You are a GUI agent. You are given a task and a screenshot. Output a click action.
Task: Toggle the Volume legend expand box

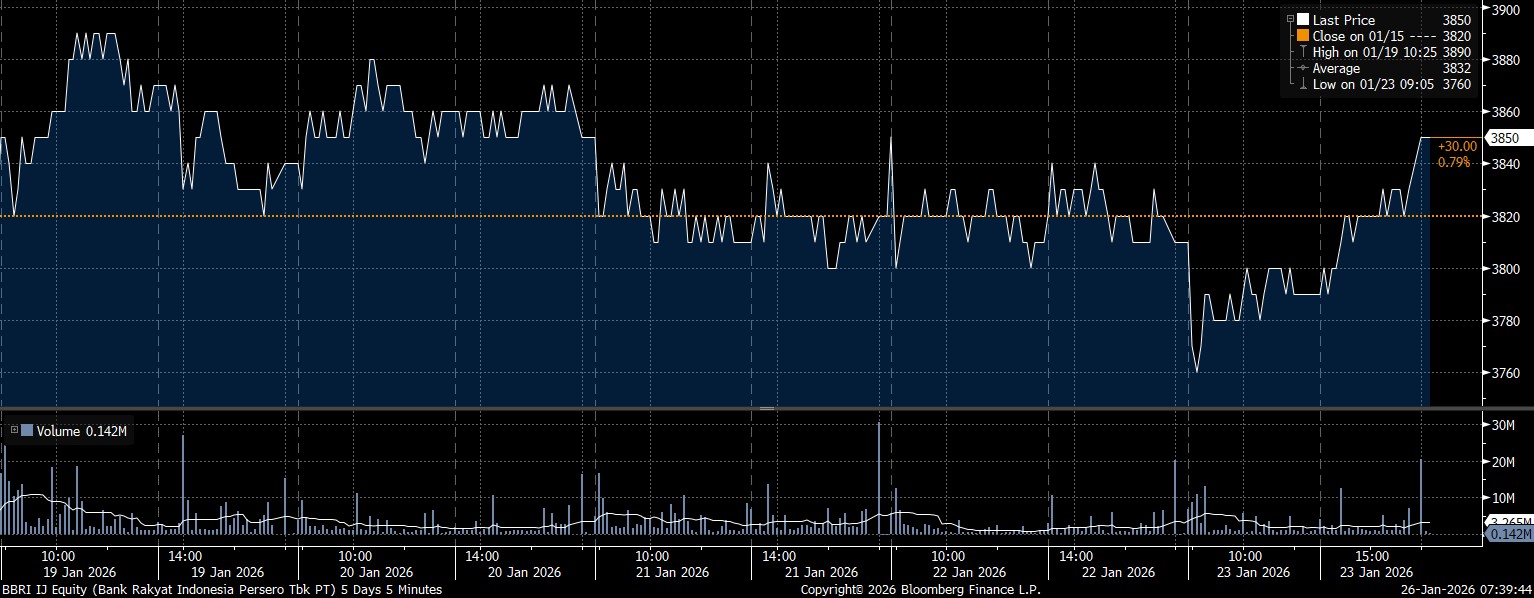14,431
